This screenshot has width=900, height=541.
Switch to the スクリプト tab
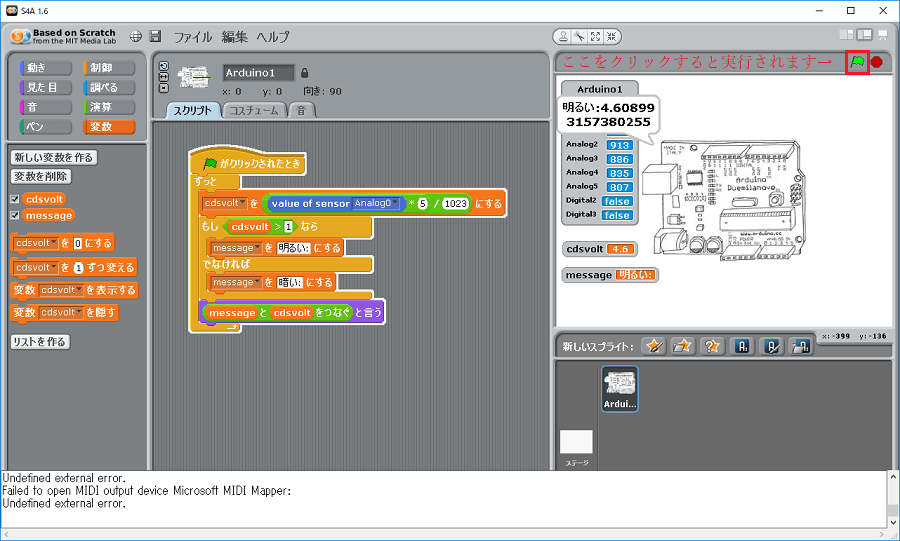[193, 111]
